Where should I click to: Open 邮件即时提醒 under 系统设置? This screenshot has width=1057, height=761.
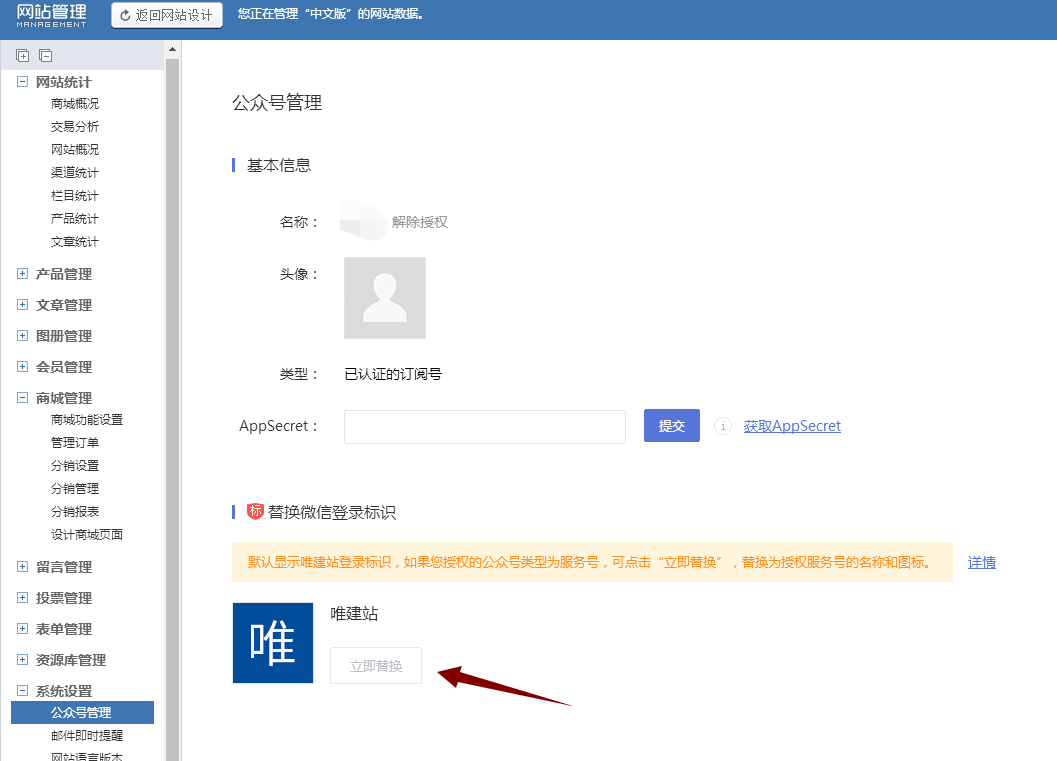click(x=87, y=736)
